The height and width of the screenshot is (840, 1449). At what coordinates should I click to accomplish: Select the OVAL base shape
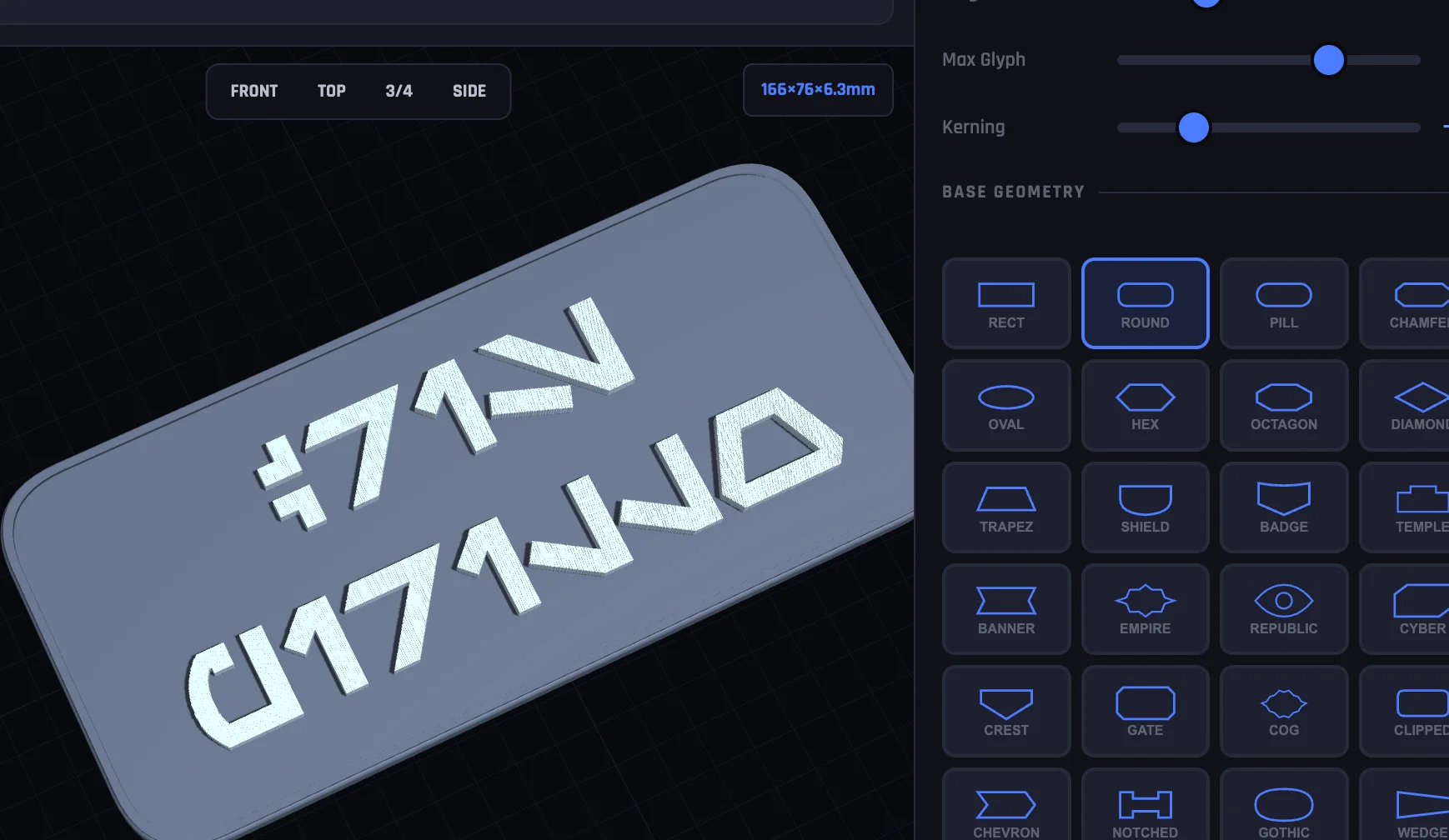coord(1005,405)
